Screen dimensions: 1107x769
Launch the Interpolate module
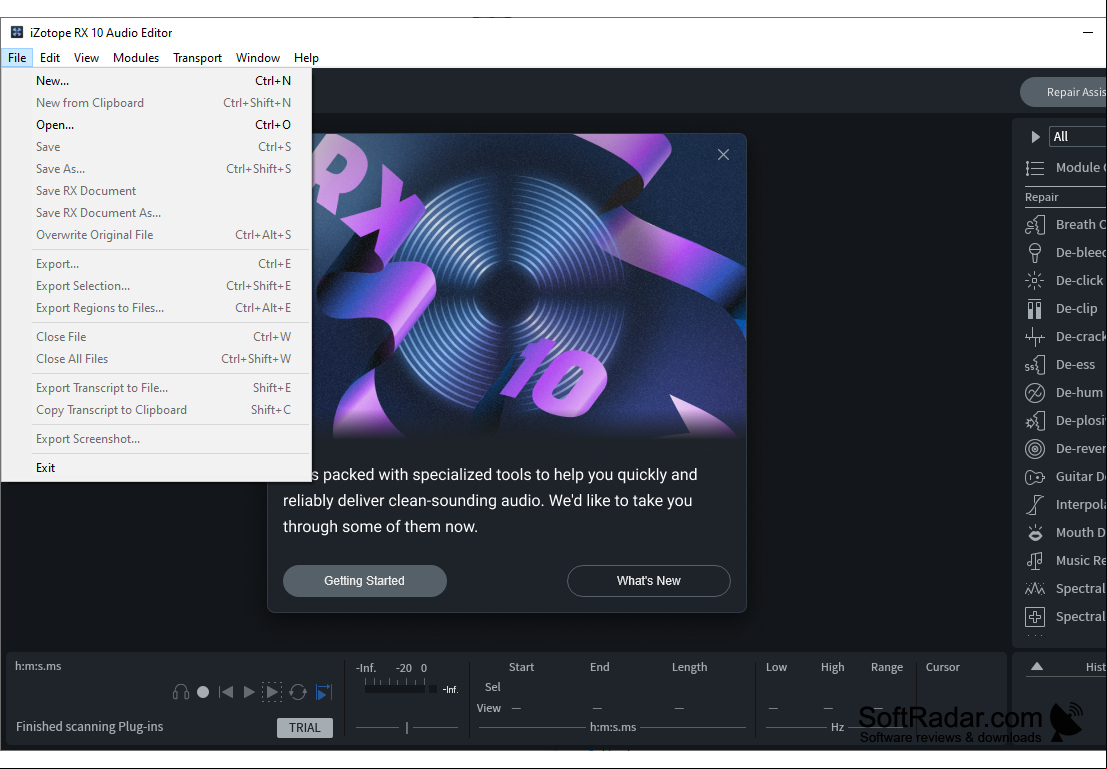tap(1065, 505)
